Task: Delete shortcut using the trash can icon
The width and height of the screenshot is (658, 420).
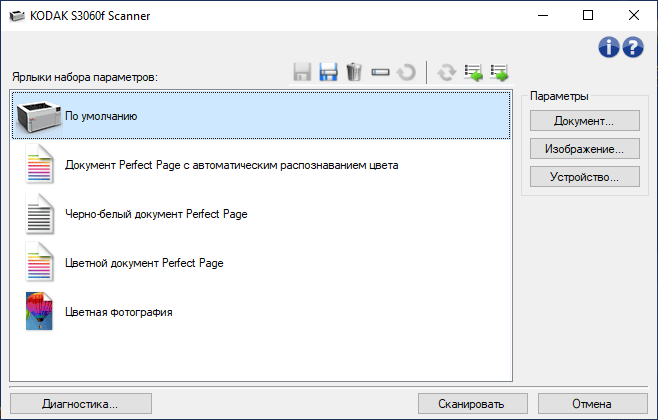Action: coord(354,72)
